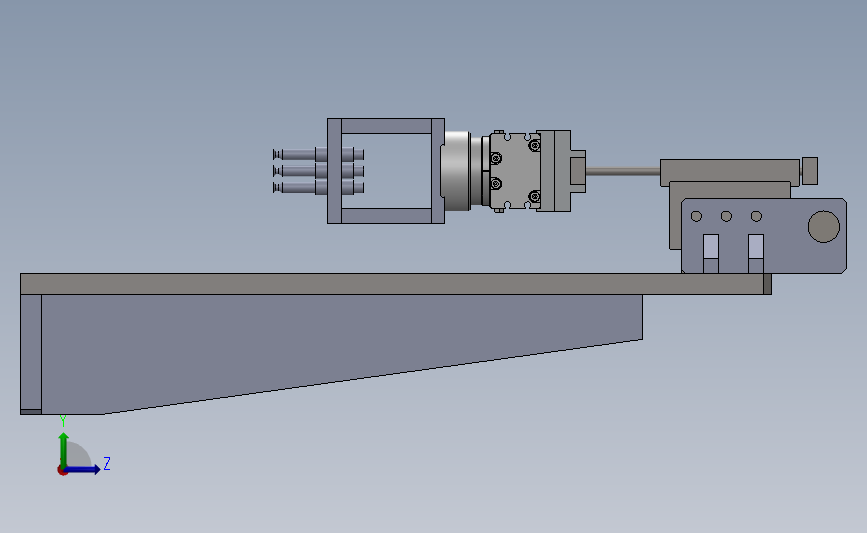Select the bottom bar of the rectangular frame
Viewport: 867px width, 533px height.
[x=386, y=216]
